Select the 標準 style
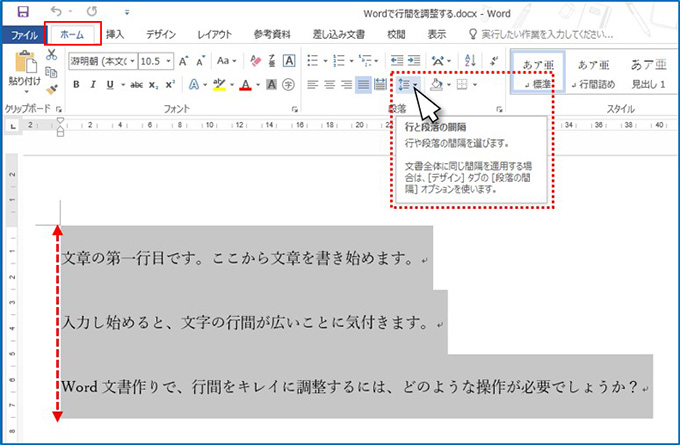Image resolution: width=680 pixels, height=445 pixels. coord(538,72)
